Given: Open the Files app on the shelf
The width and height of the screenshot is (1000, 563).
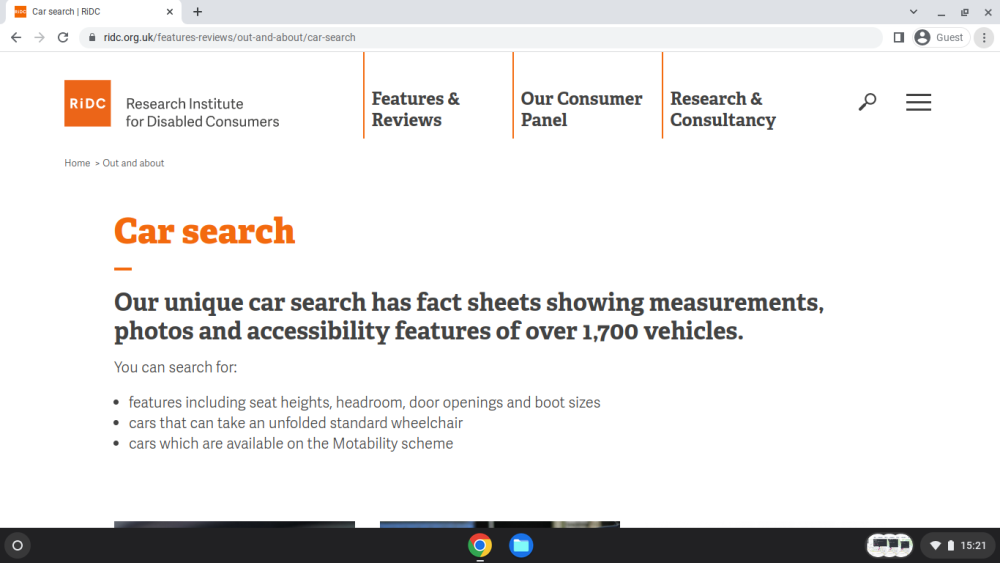Looking at the screenshot, I should [521, 546].
